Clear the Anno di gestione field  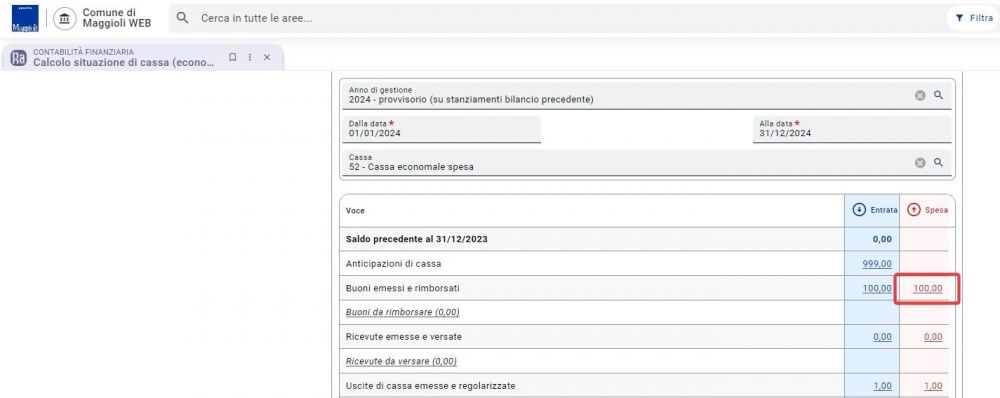pyautogui.click(x=920, y=95)
